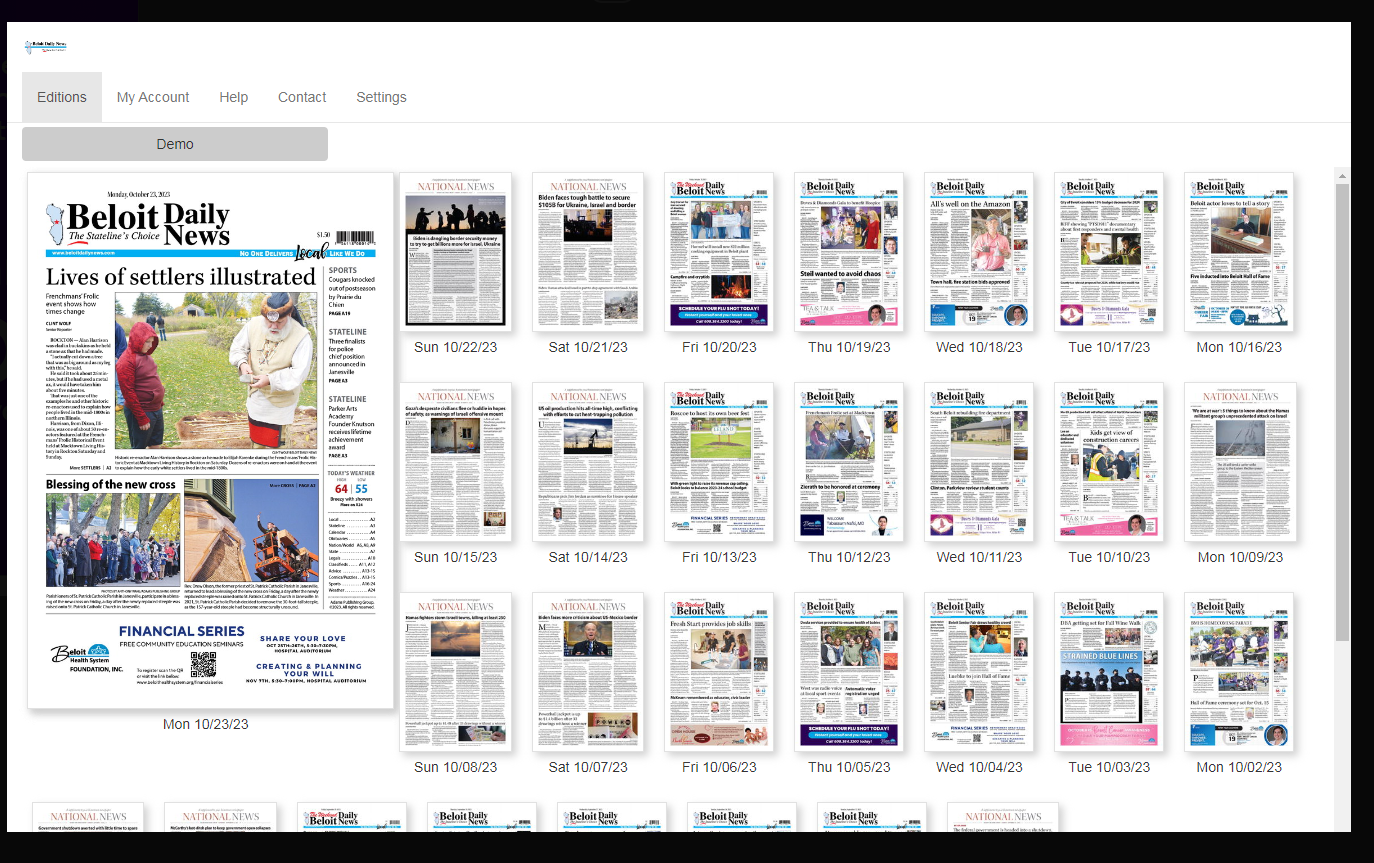Open the Settings tab
The width and height of the screenshot is (1374, 863).
(x=381, y=97)
